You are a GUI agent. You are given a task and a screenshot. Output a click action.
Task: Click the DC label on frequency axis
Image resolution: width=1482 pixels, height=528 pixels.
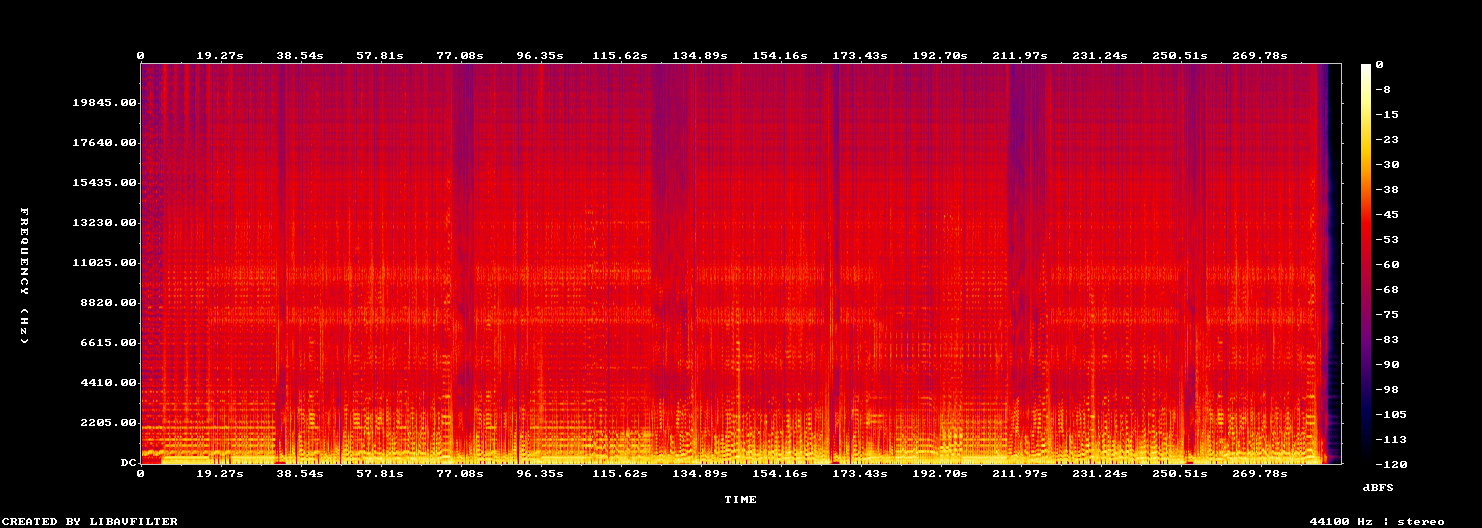point(127,463)
